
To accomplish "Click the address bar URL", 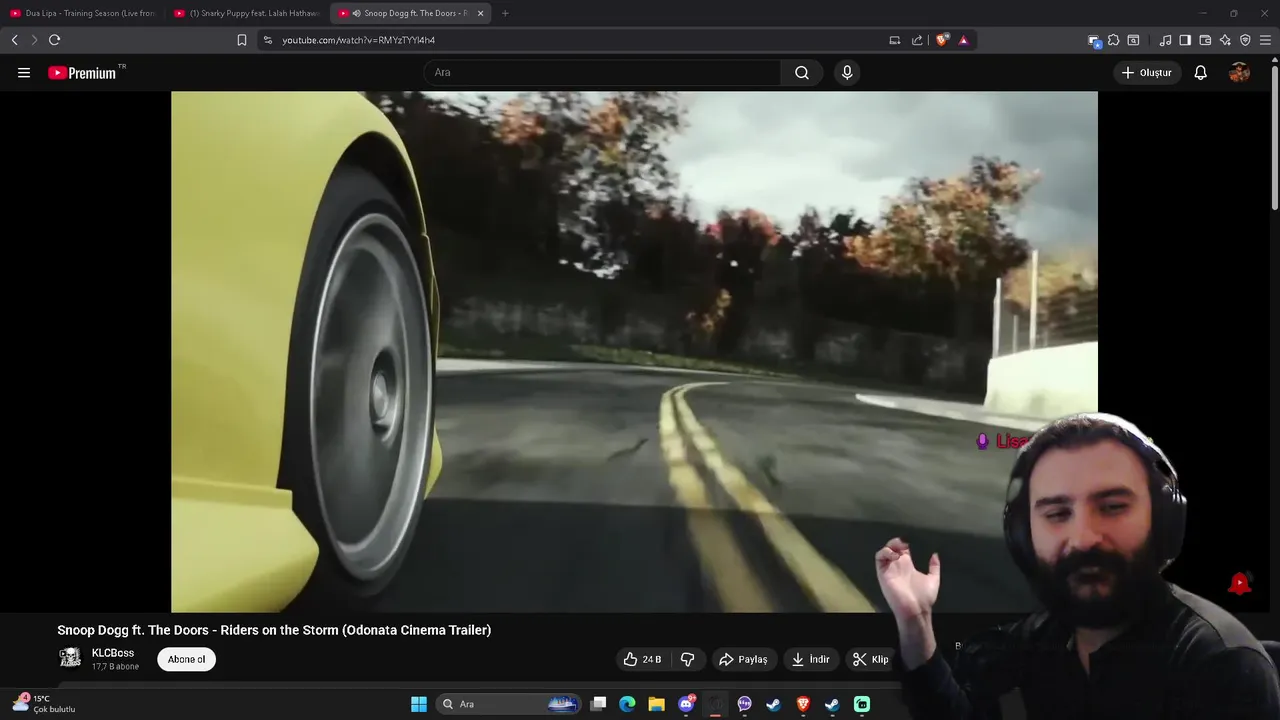I will tap(359, 40).
